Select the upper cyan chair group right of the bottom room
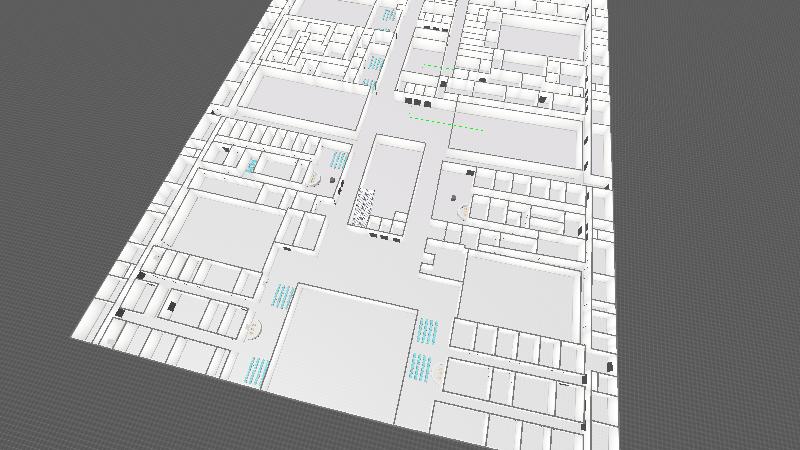This screenshot has width=800, height=450. [428, 330]
